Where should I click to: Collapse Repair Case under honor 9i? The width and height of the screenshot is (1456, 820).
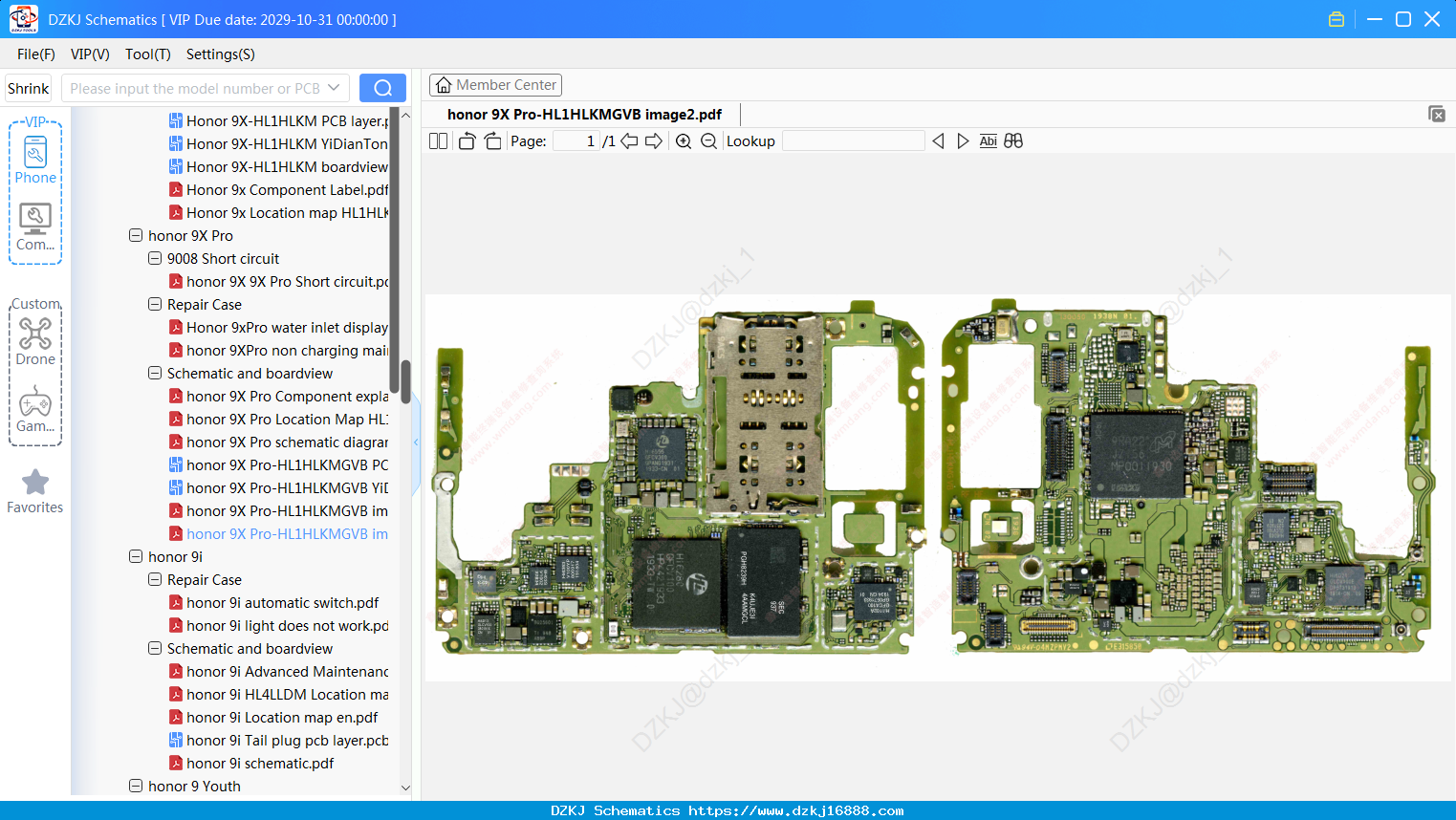155,579
